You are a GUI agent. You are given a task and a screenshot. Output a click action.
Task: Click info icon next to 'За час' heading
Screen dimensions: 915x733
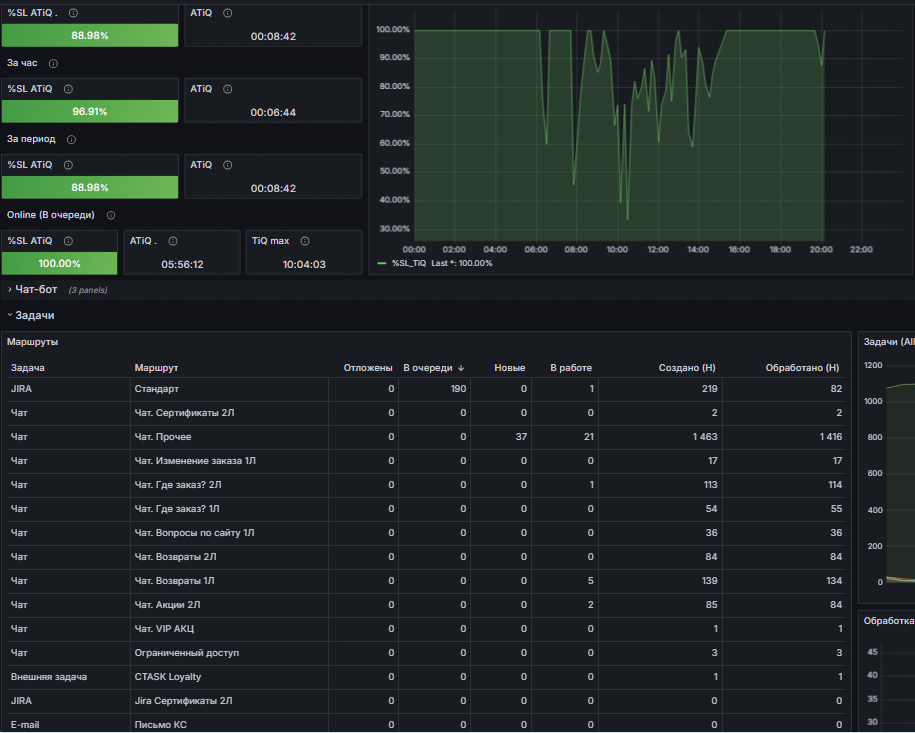53,64
